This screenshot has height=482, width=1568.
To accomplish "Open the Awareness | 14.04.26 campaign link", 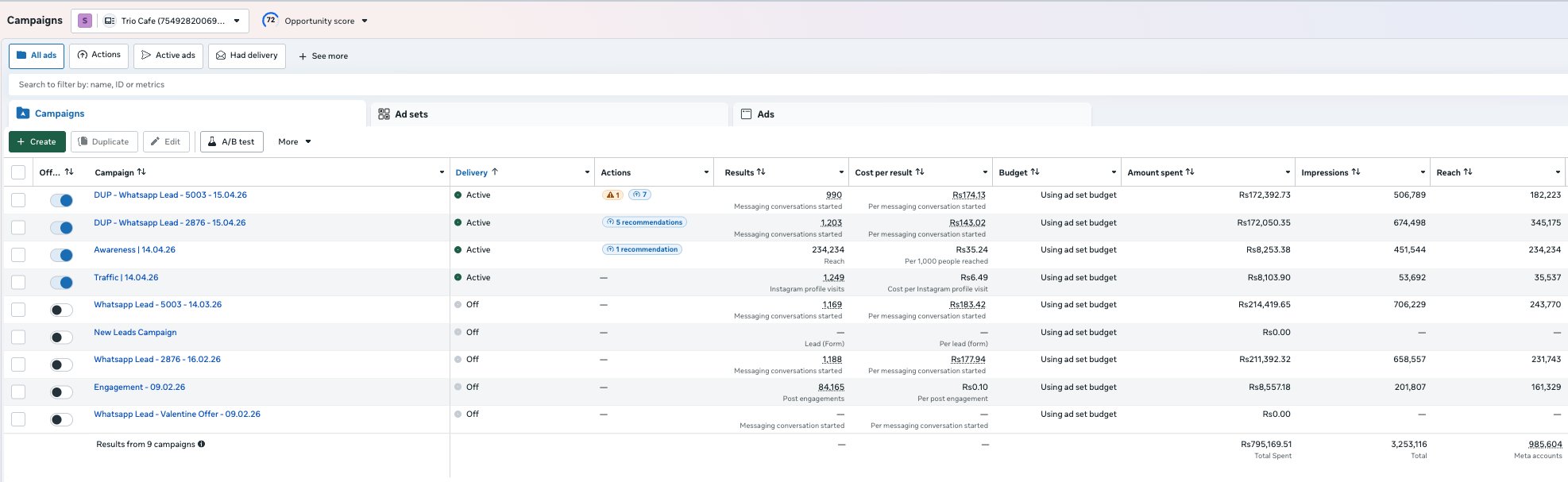I will (134, 249).
